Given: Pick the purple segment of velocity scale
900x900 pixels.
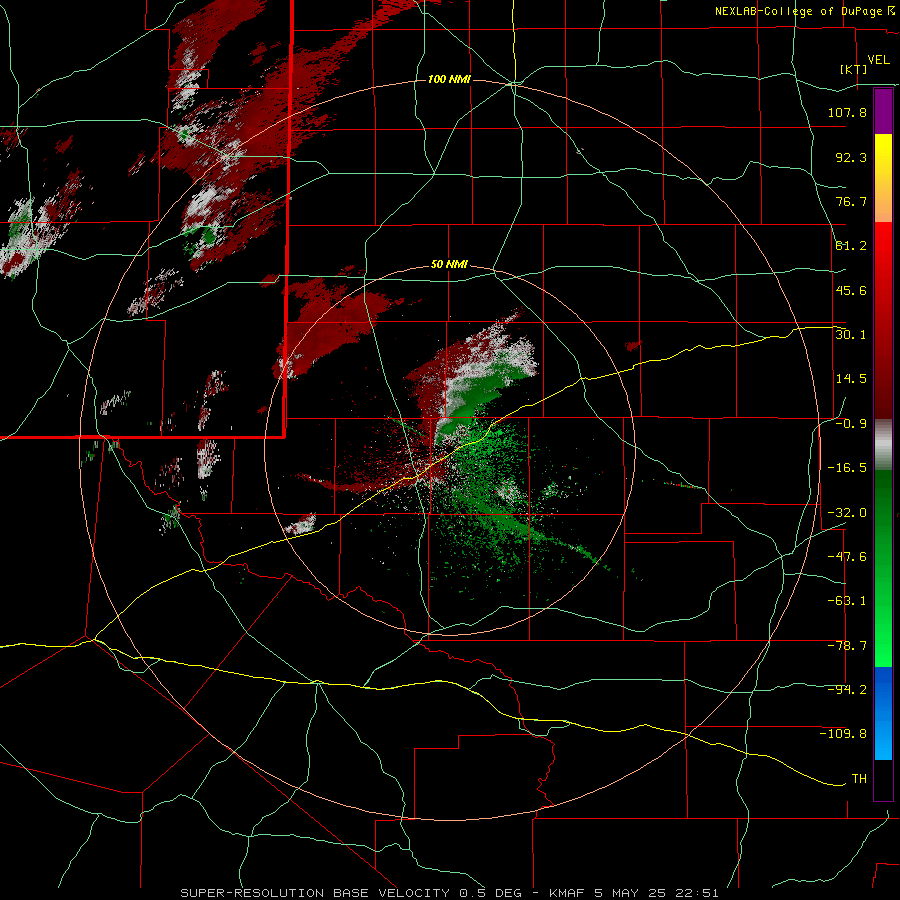Looking at the screenshot, I should coord(883,111).
